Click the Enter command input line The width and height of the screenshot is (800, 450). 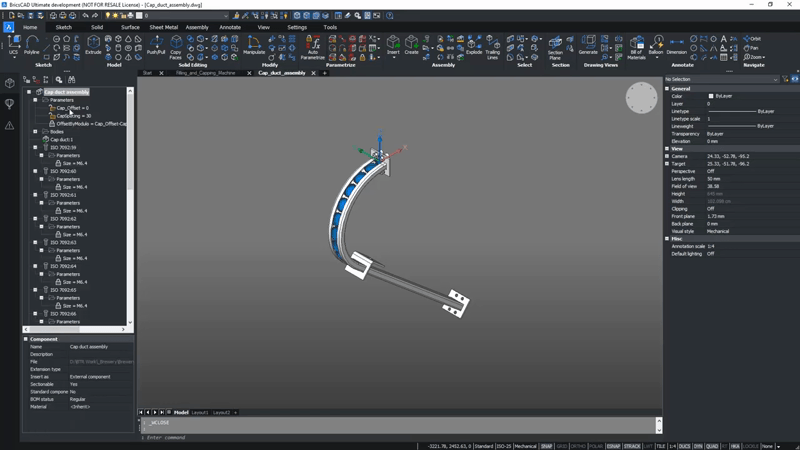pos(398,438)
